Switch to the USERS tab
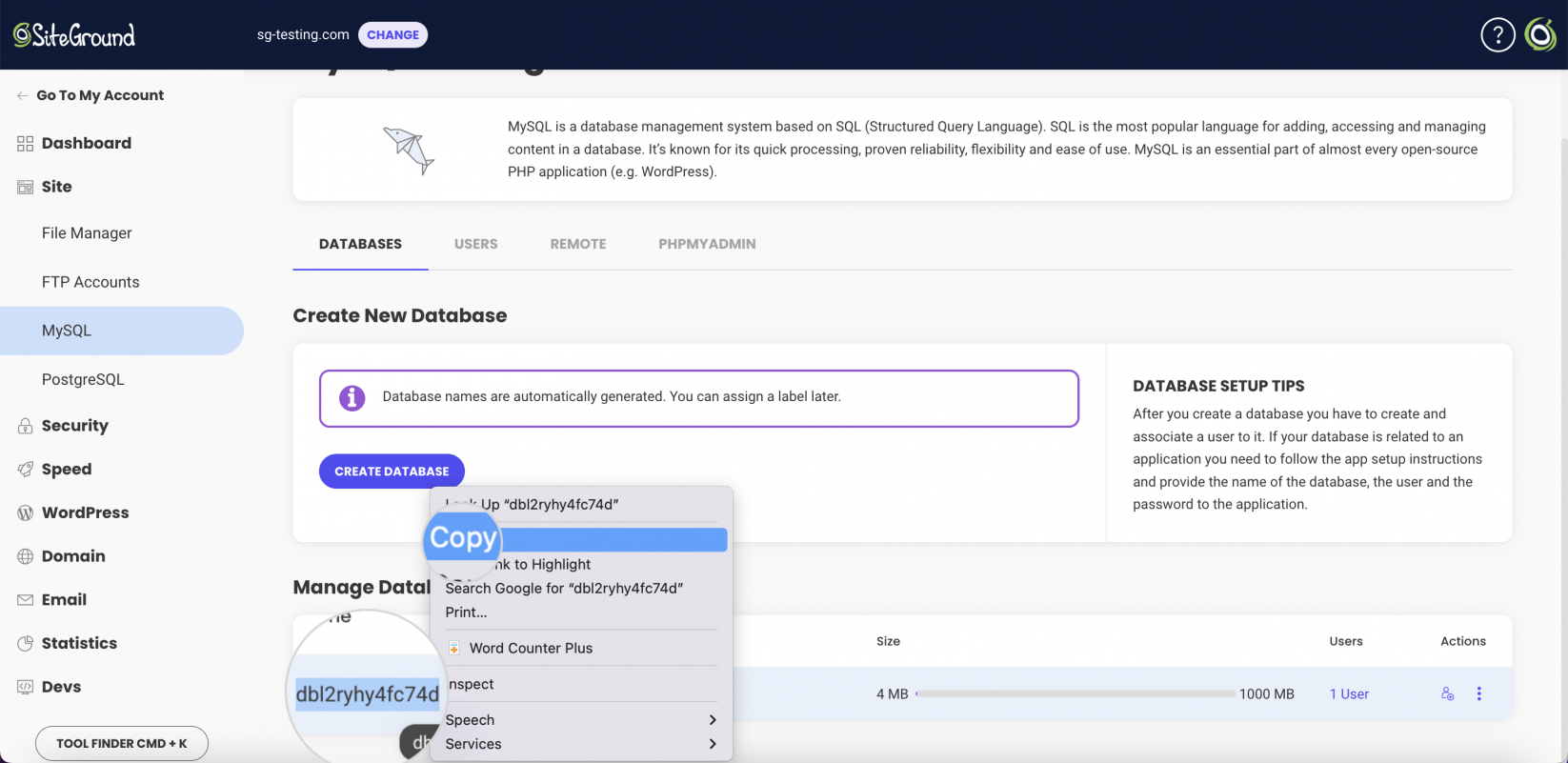 pos(476,245)
